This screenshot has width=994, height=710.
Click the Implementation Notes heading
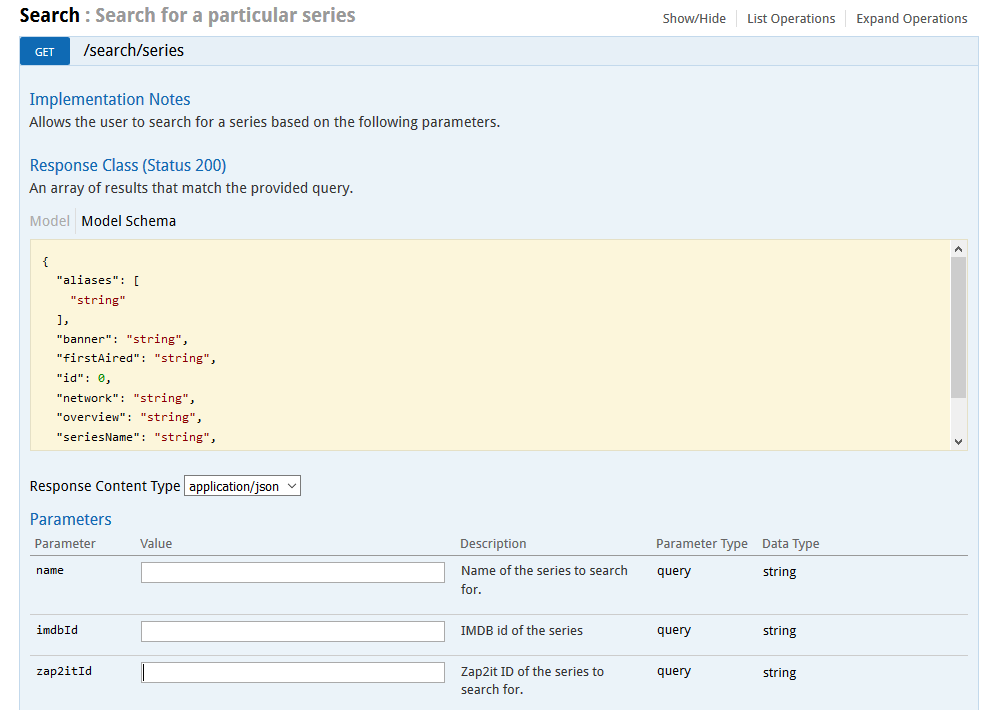[x=110, y=99]
